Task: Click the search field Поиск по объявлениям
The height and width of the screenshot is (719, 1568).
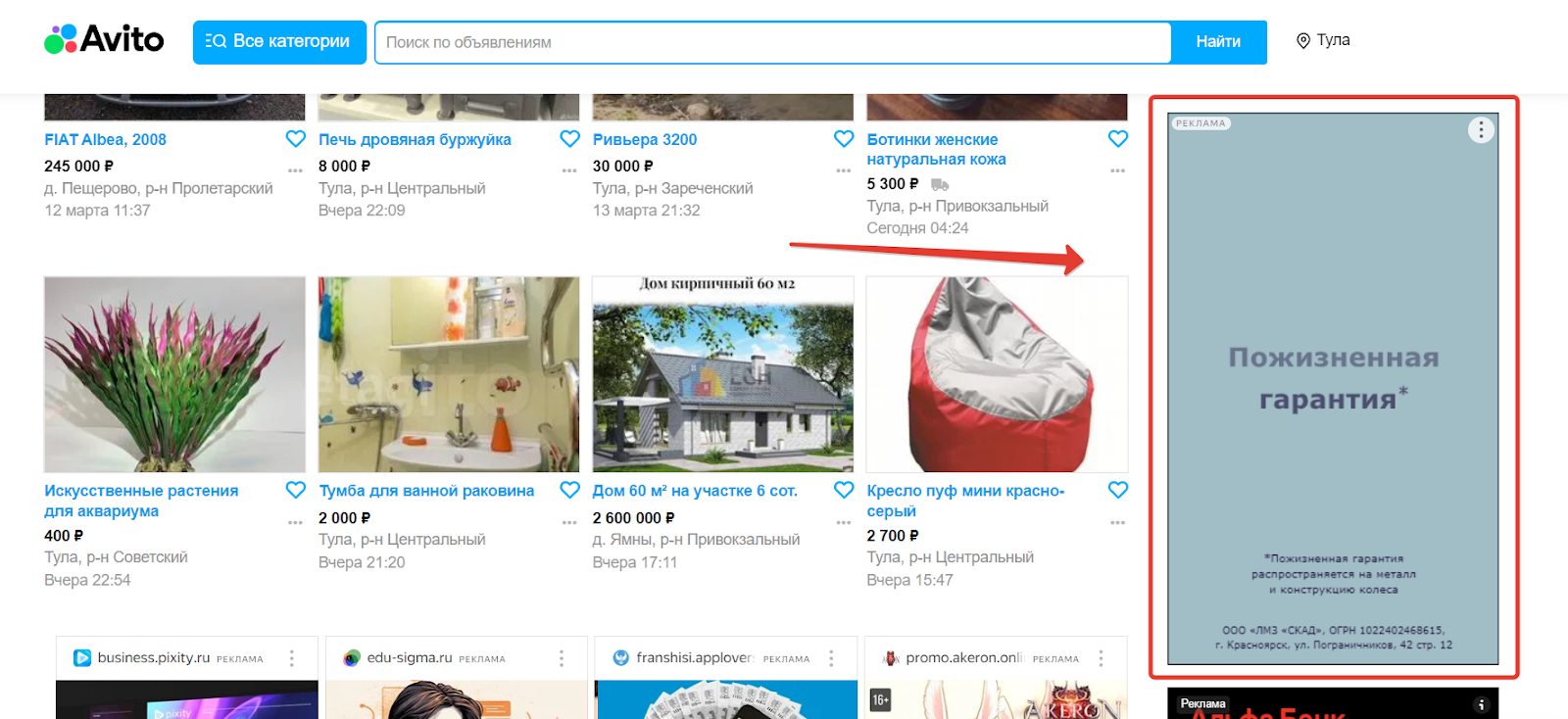Action: point(772,42)
